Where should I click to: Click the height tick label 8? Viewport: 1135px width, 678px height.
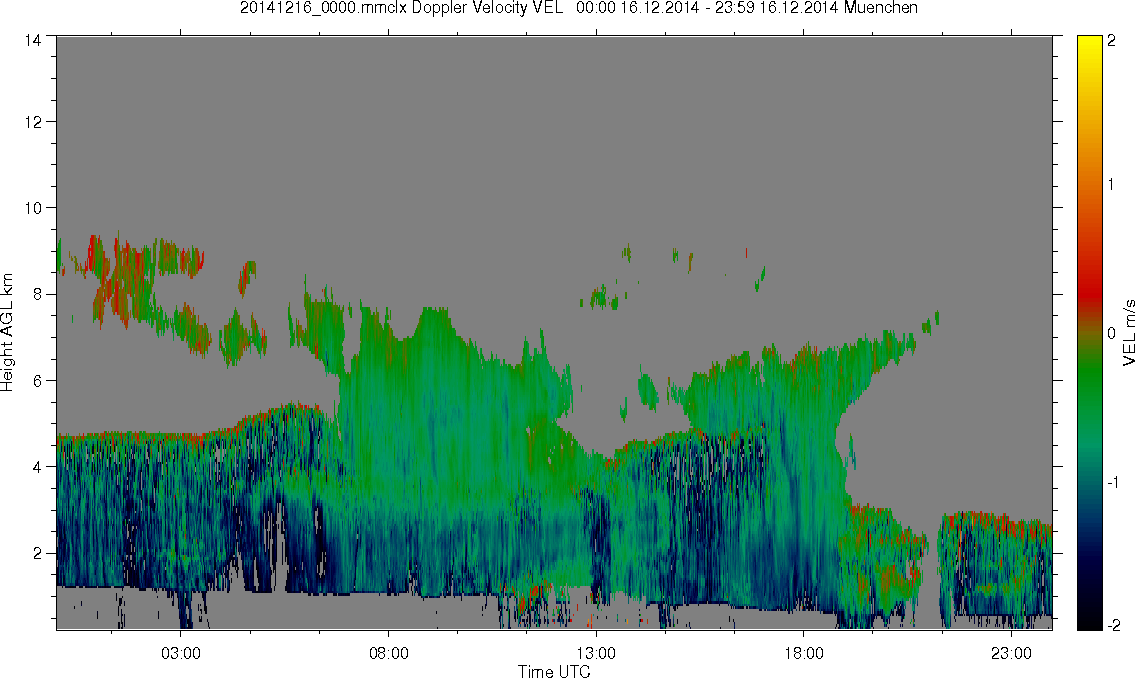(x=36, y=294)
